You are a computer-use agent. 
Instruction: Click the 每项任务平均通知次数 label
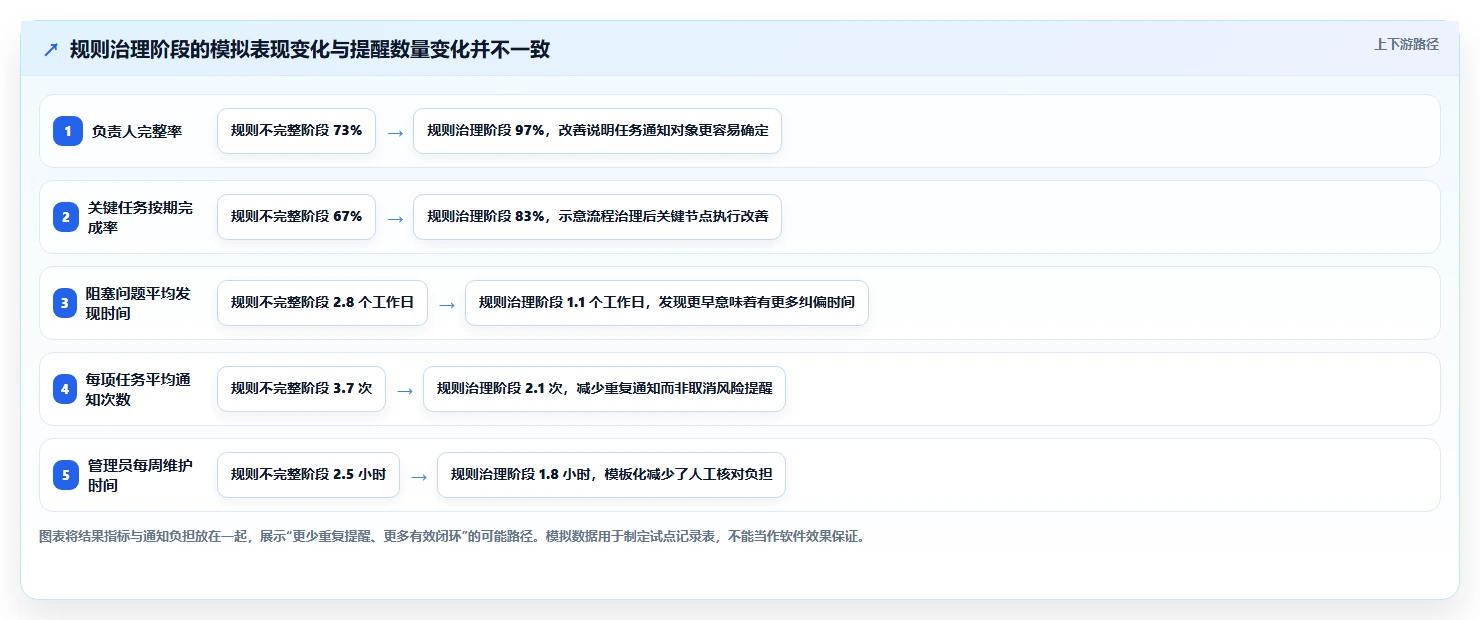coord(138,389)
